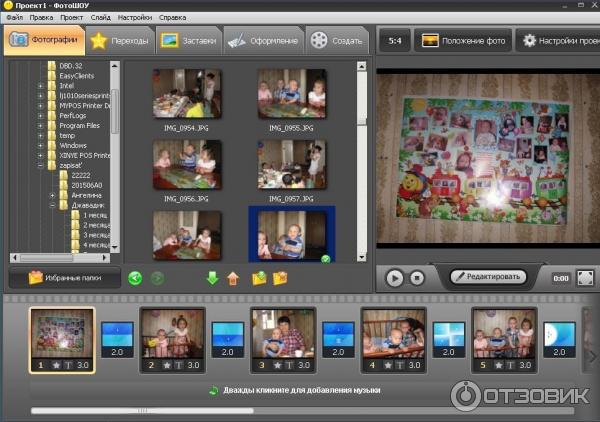Click the green back navigation arrow
The width and height of the screenshot is (600, 422).
(x=135, y=278)
